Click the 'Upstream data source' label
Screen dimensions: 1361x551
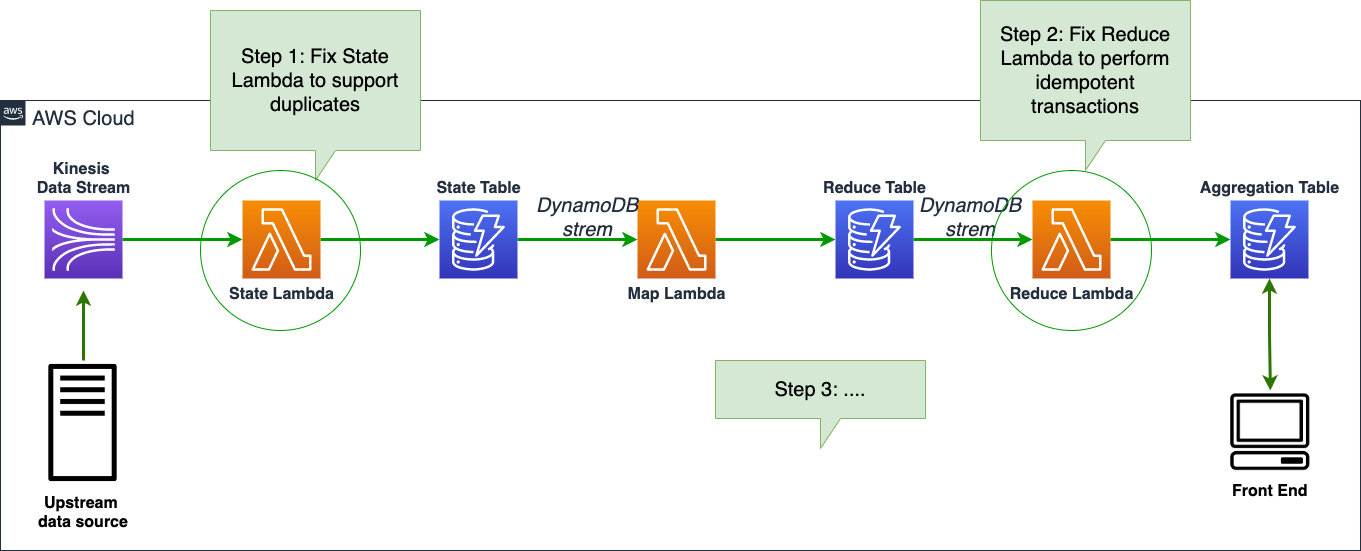point(83,511)
